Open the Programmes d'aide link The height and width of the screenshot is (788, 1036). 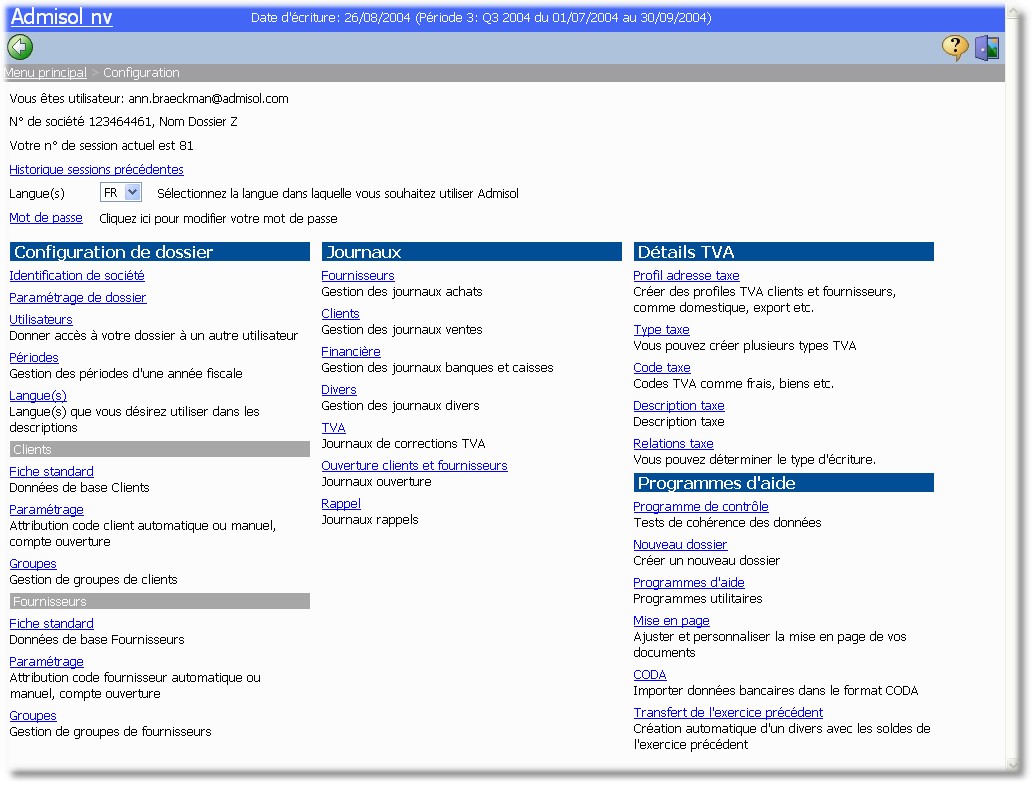(688, 583)
